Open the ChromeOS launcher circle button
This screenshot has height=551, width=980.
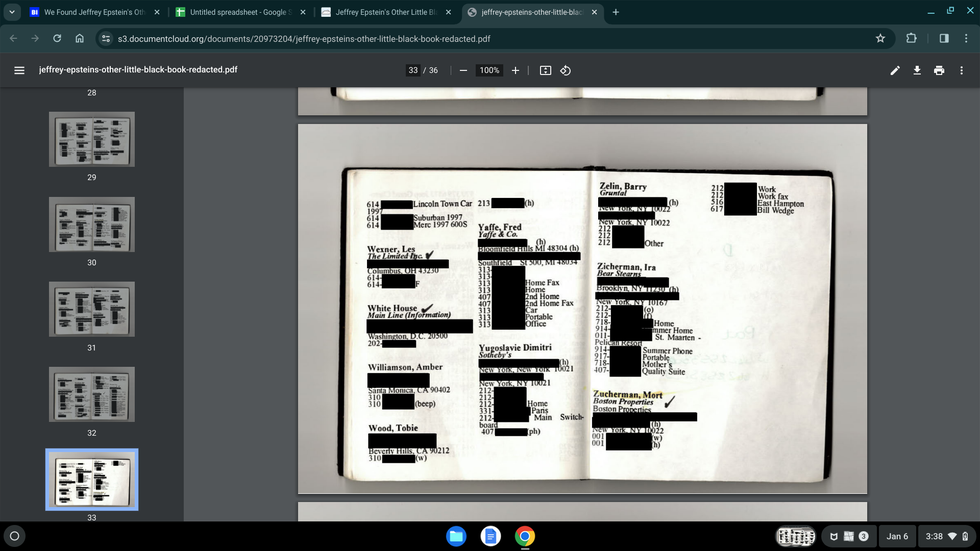(14, 536)
